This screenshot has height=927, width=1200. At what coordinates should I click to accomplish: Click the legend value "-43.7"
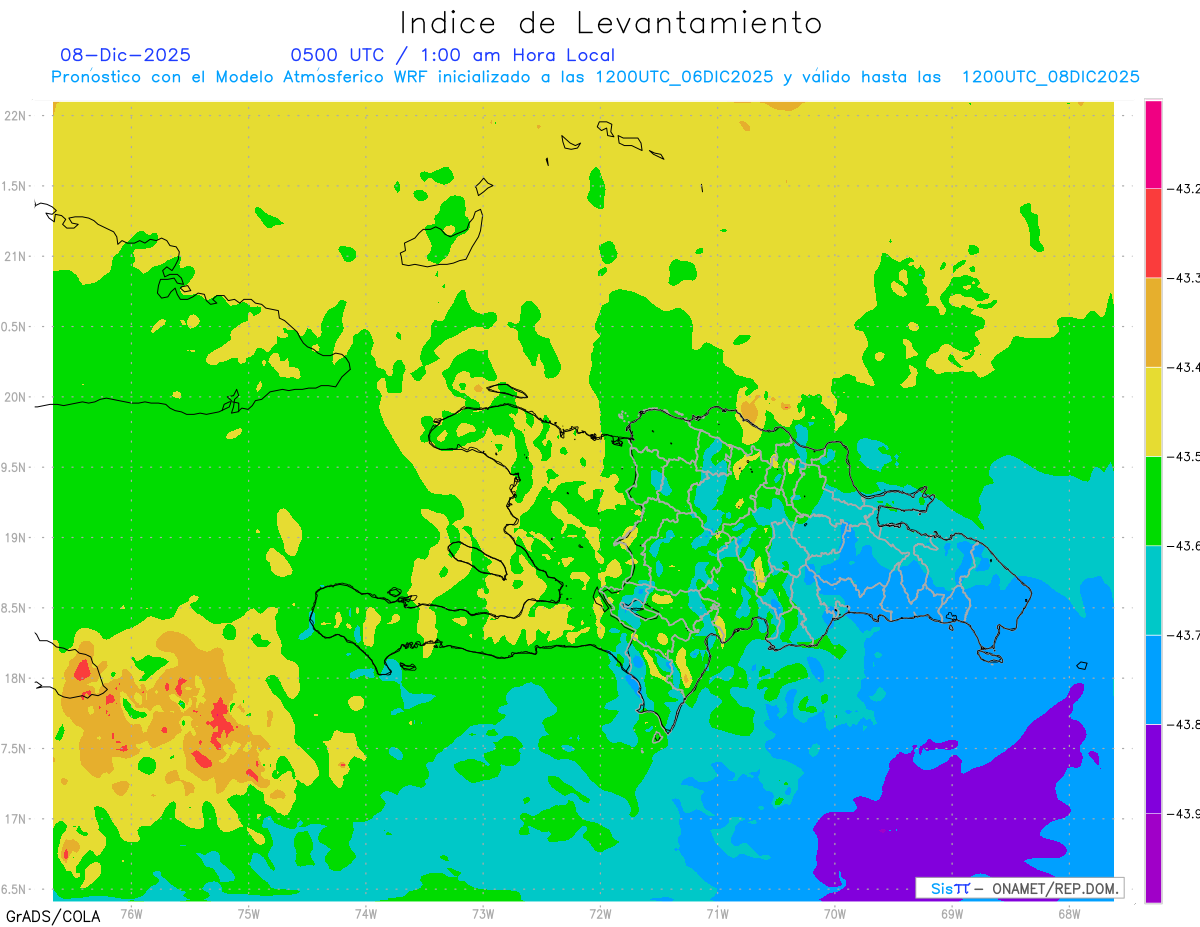(x=1185, y=635)
